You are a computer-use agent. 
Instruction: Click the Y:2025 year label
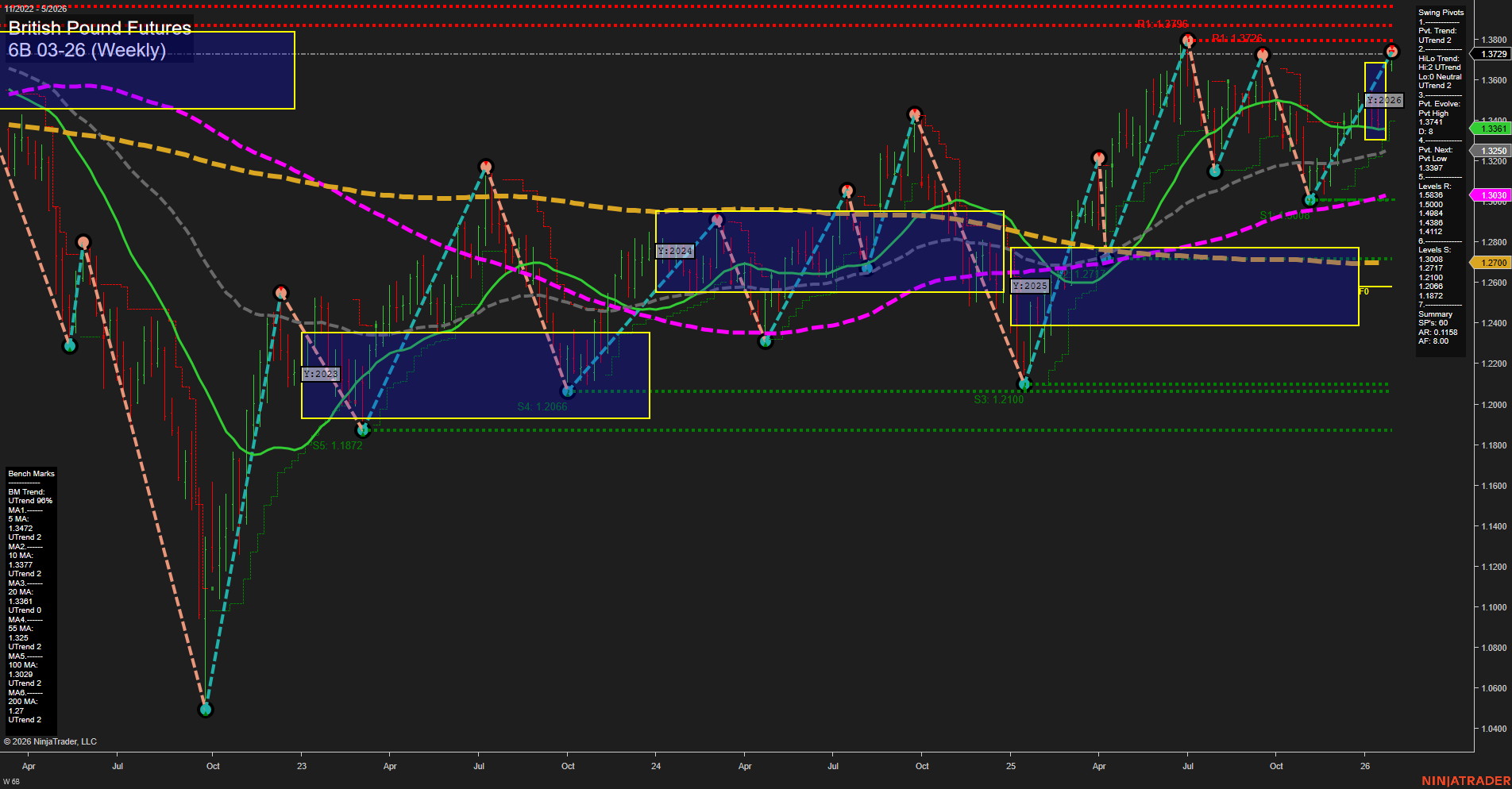pyautogui.click(x=1030, y=285)
